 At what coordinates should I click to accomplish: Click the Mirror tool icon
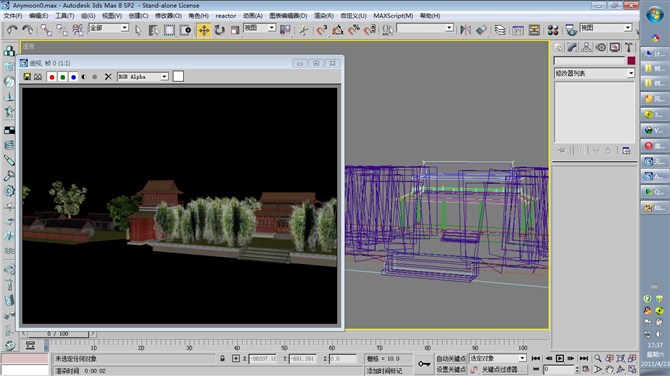click(465, 30)
